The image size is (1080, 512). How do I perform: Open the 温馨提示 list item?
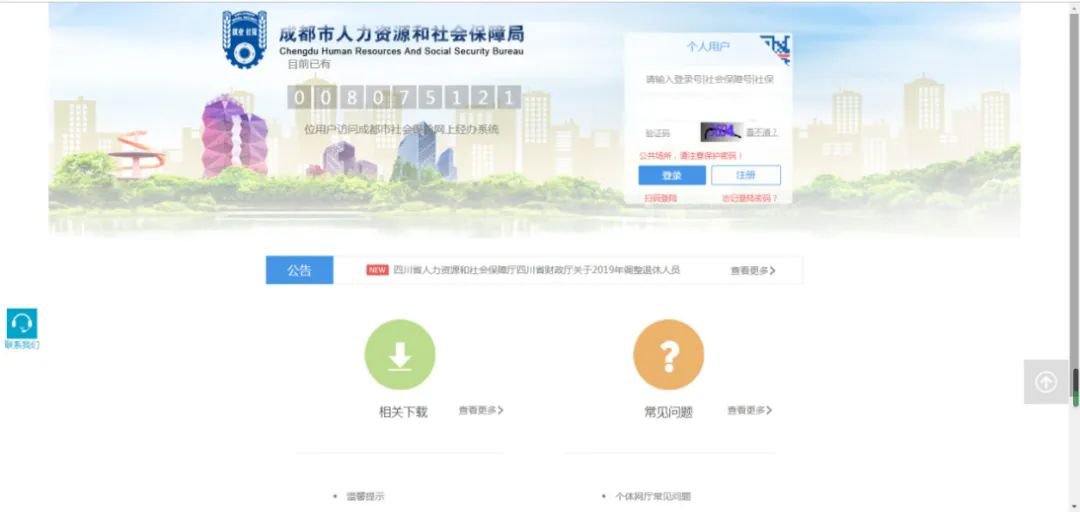pyautogui.click(x=365, y=496)
